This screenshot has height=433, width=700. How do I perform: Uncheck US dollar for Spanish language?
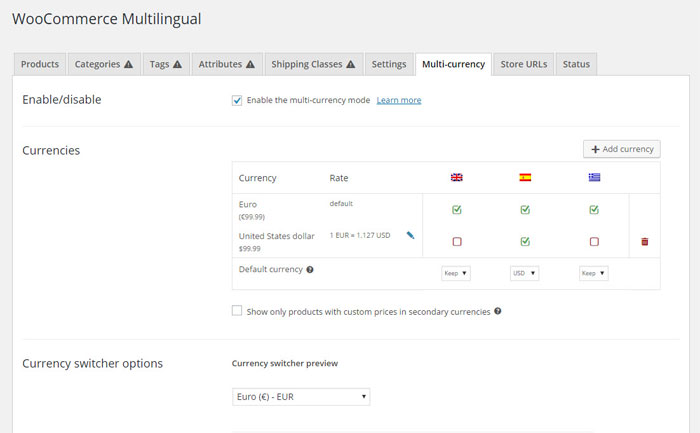coord(525,241)
